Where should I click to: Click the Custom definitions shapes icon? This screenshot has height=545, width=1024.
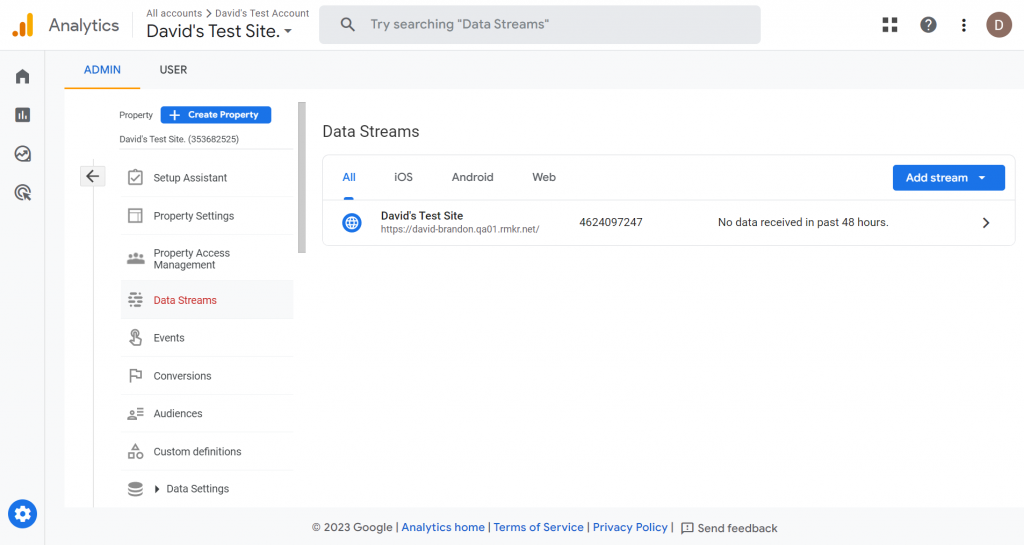(135, 451)
